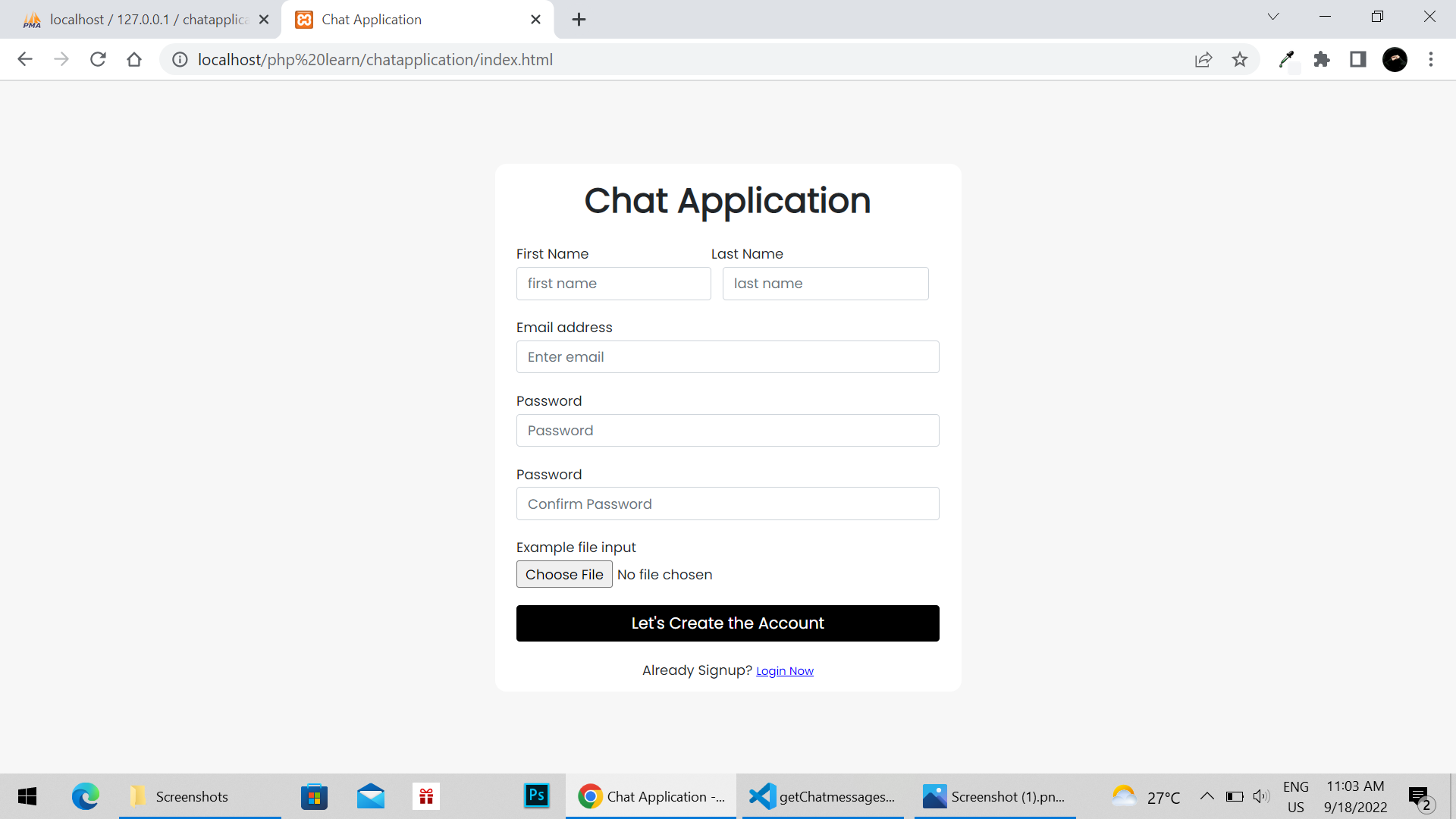Click the first name input field
The height and width of the screenshot is (819, 1456).
613,284
